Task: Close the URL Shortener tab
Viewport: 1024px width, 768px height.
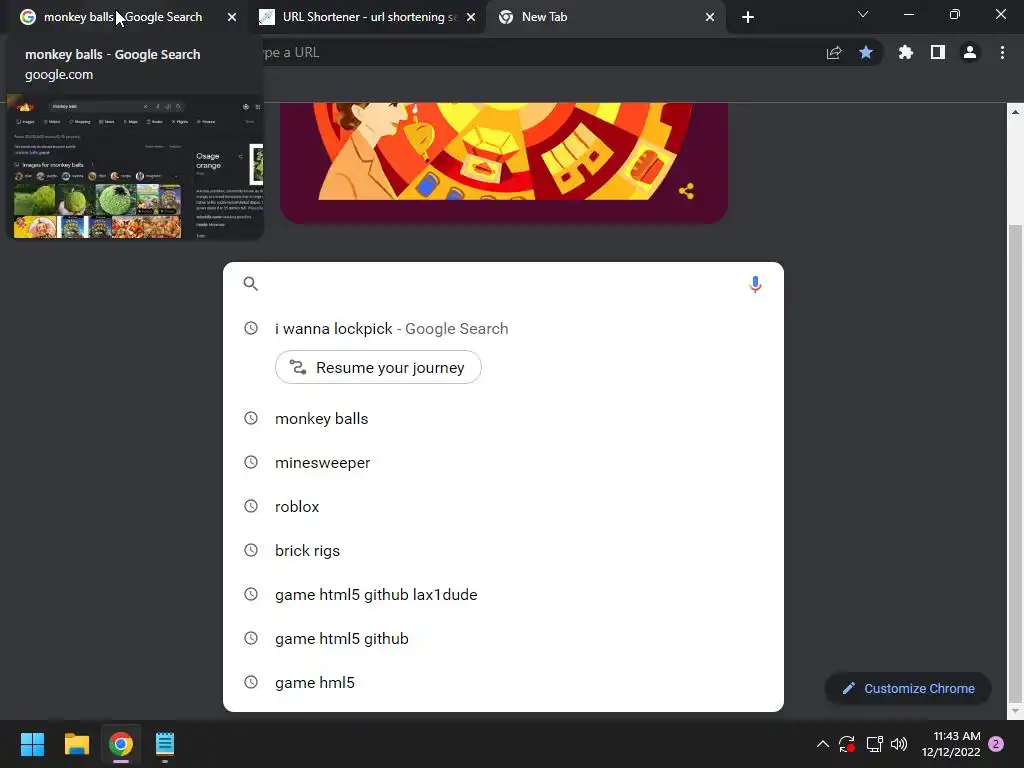Action: coord(471,17)
